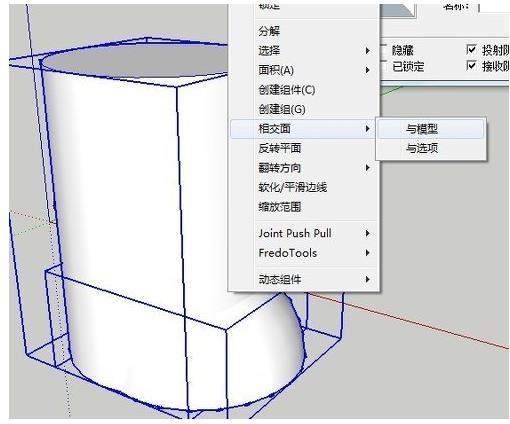Expand the 翻转方向 submenu arrow

pyautogui.click(x=367, y=168)
